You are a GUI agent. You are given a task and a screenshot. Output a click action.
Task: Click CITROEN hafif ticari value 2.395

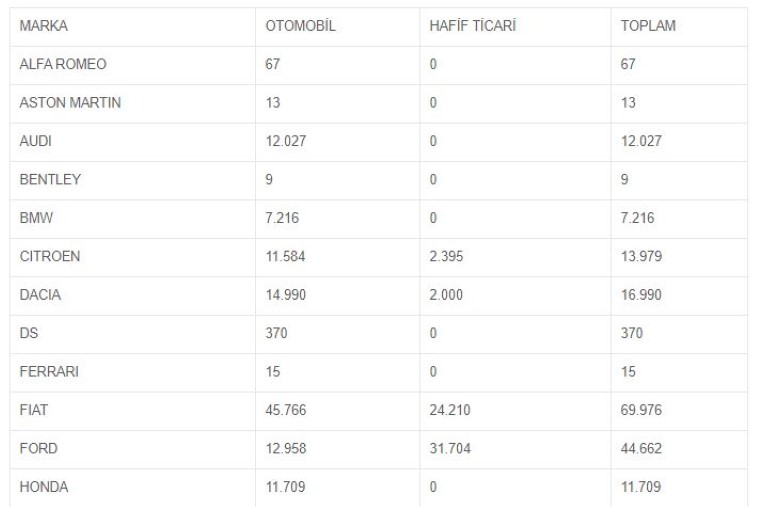pyautogui.click(x=446, y=256)
